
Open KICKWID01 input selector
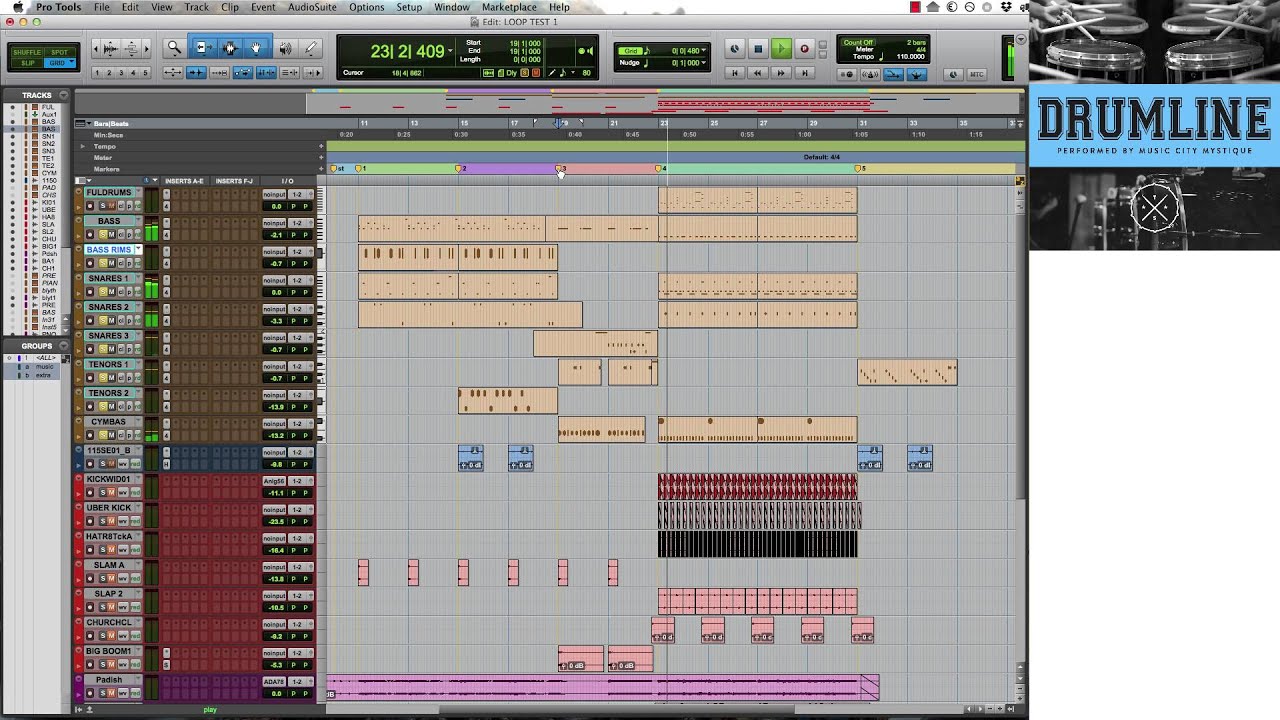coord(274,481)
